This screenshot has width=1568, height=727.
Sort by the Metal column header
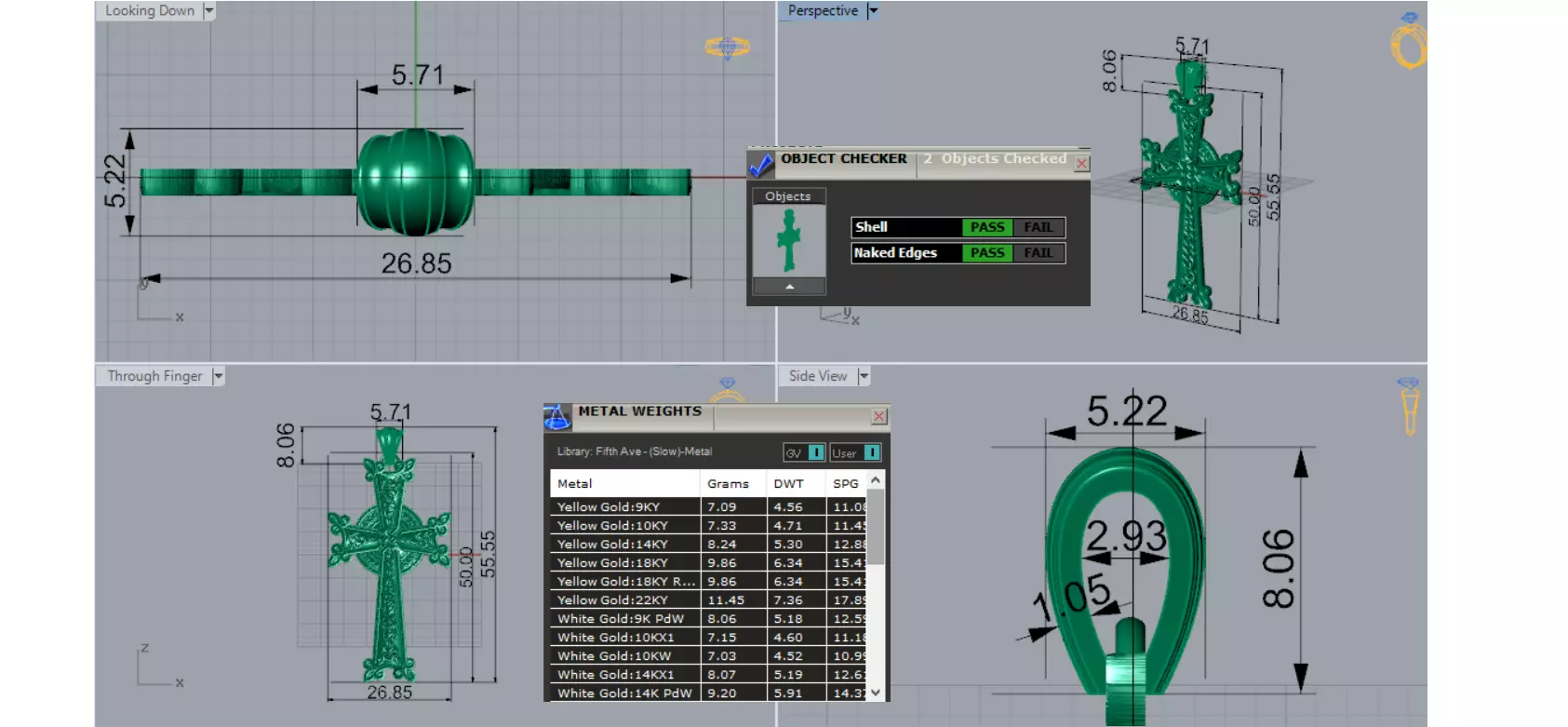click(624, 483)
